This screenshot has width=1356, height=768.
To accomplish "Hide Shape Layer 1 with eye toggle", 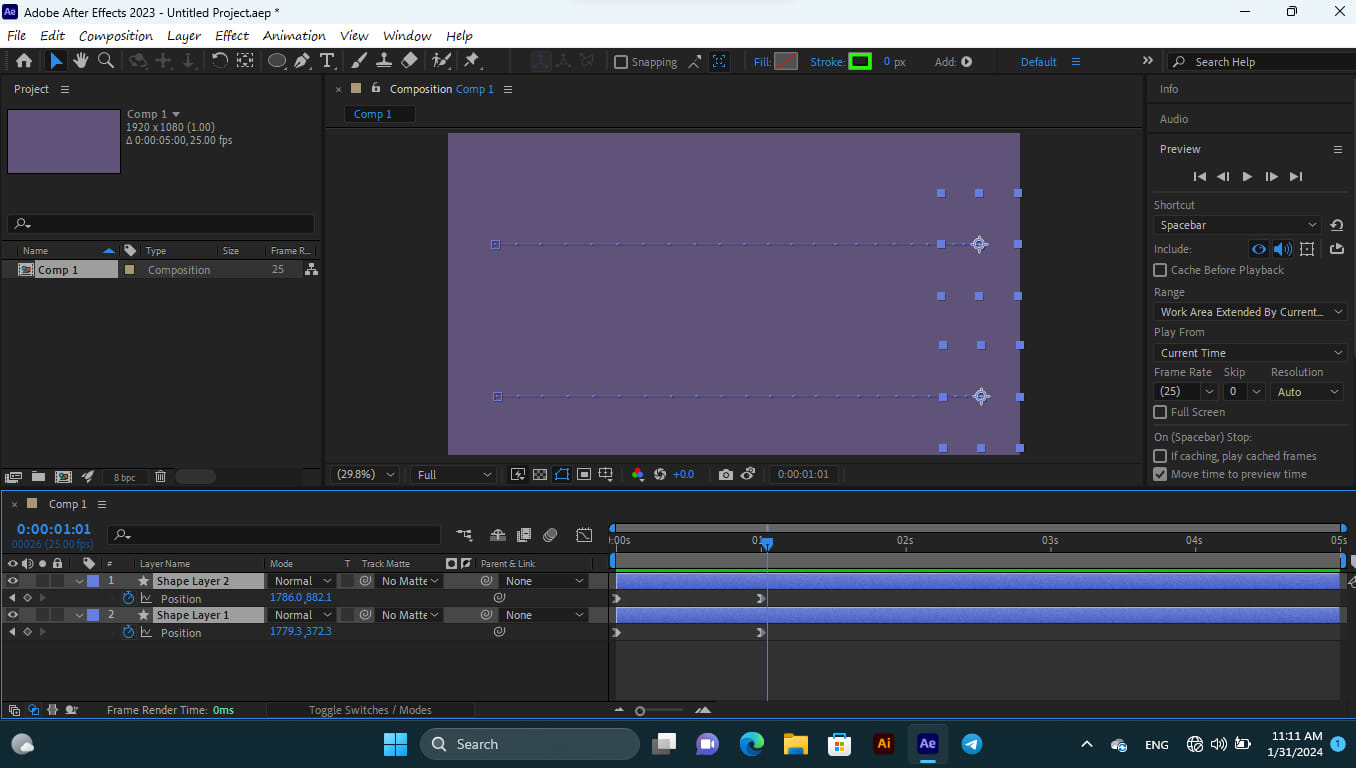I will [x=13, y=615].
